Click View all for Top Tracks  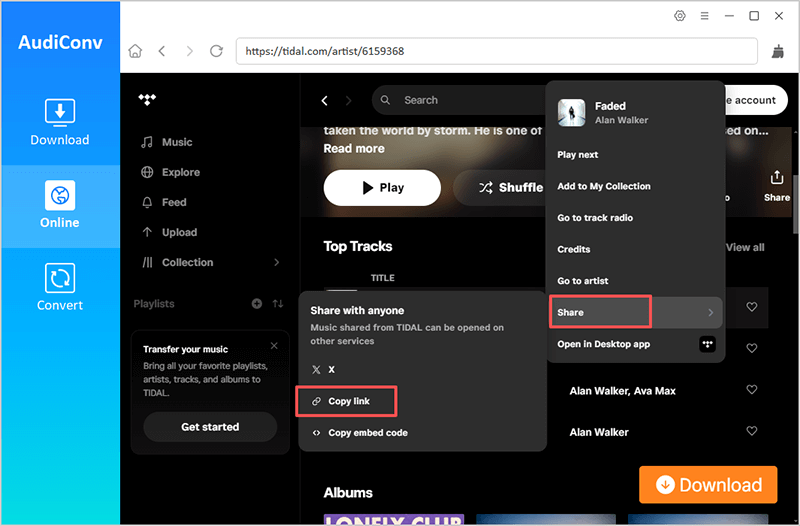click(745, 247)
